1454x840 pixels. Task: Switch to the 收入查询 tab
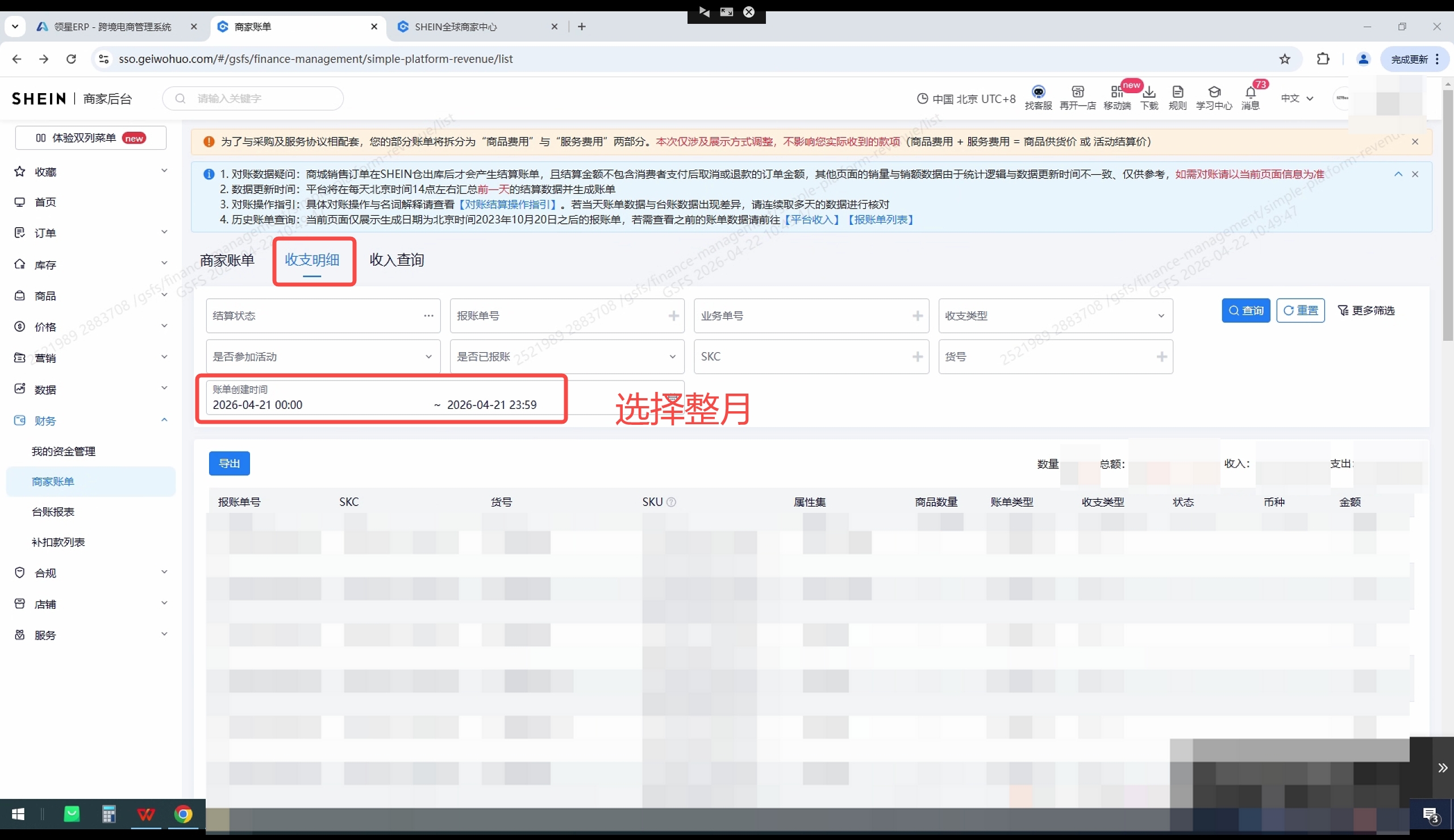pos(397,260)
